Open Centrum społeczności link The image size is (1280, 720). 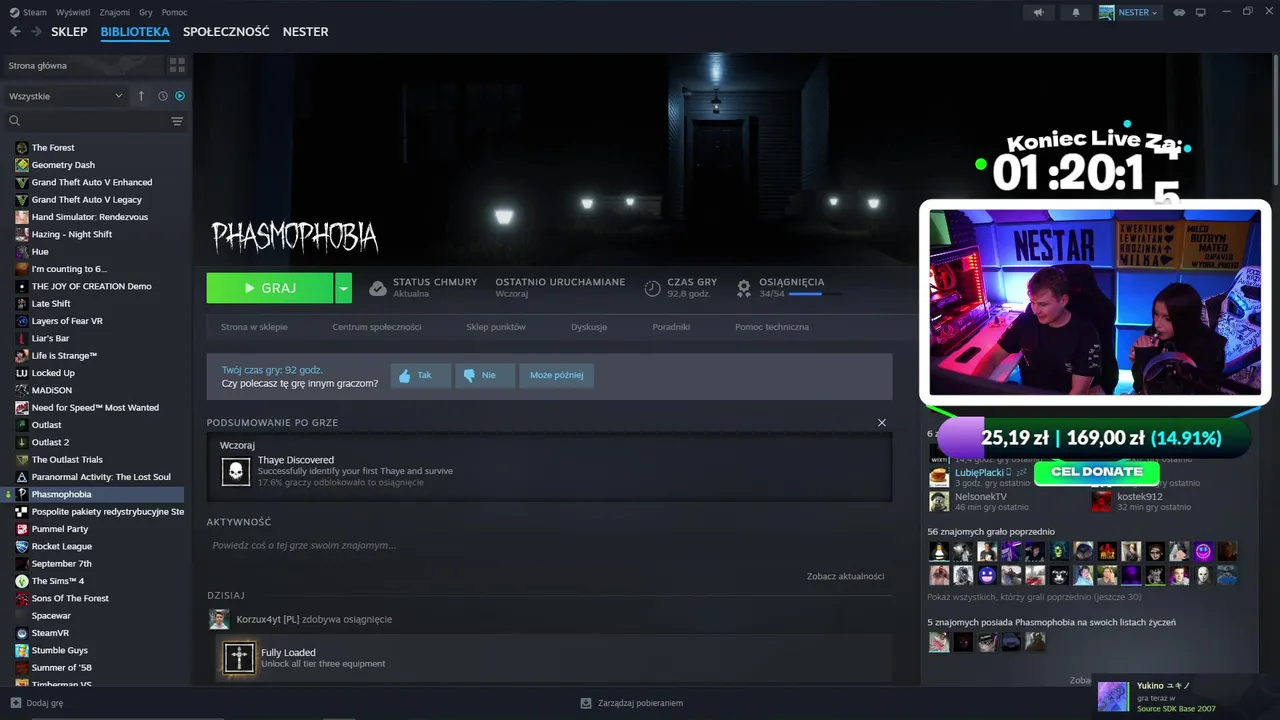click(x=377, y=327)
